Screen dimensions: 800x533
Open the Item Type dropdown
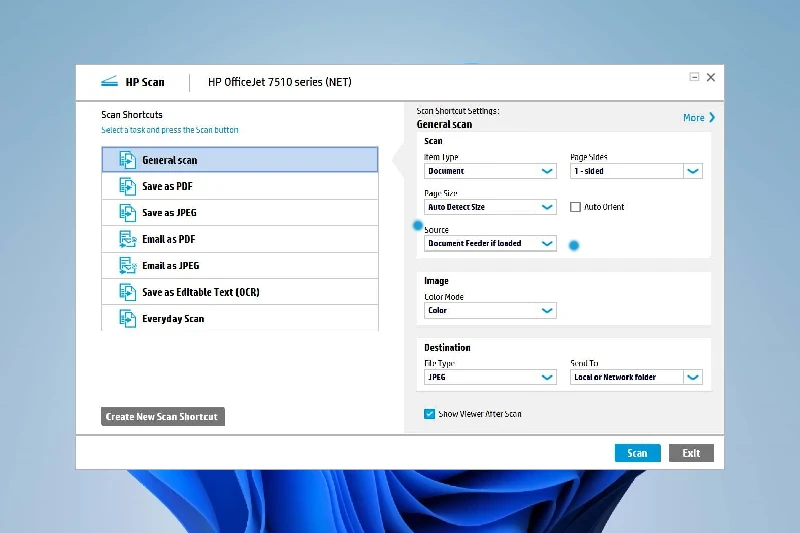tap(490, 171)
